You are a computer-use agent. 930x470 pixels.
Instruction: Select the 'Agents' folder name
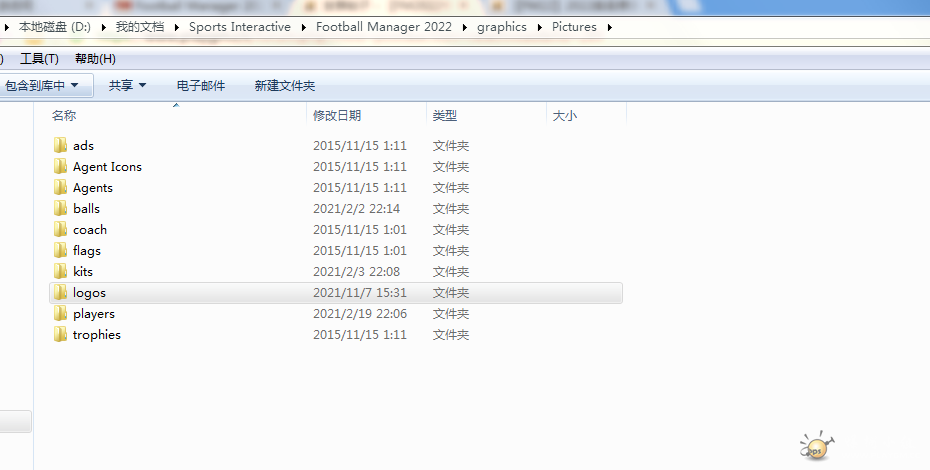(x=93, y=188)
